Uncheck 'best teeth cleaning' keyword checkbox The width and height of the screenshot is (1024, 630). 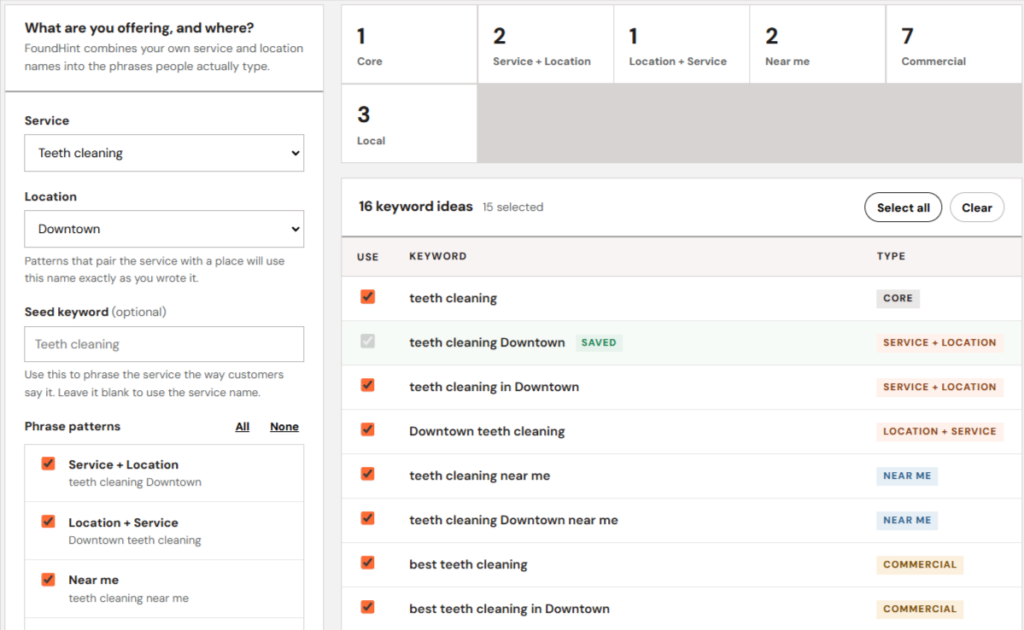coord(368,563)
